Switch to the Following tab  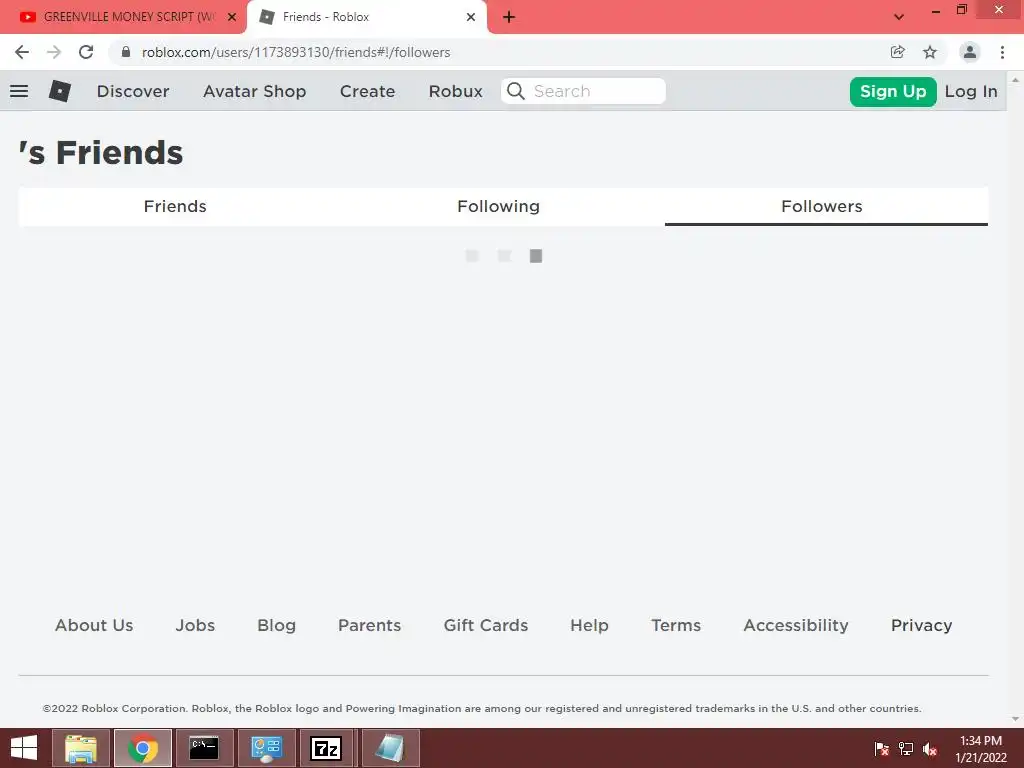[x=498, y=206]
